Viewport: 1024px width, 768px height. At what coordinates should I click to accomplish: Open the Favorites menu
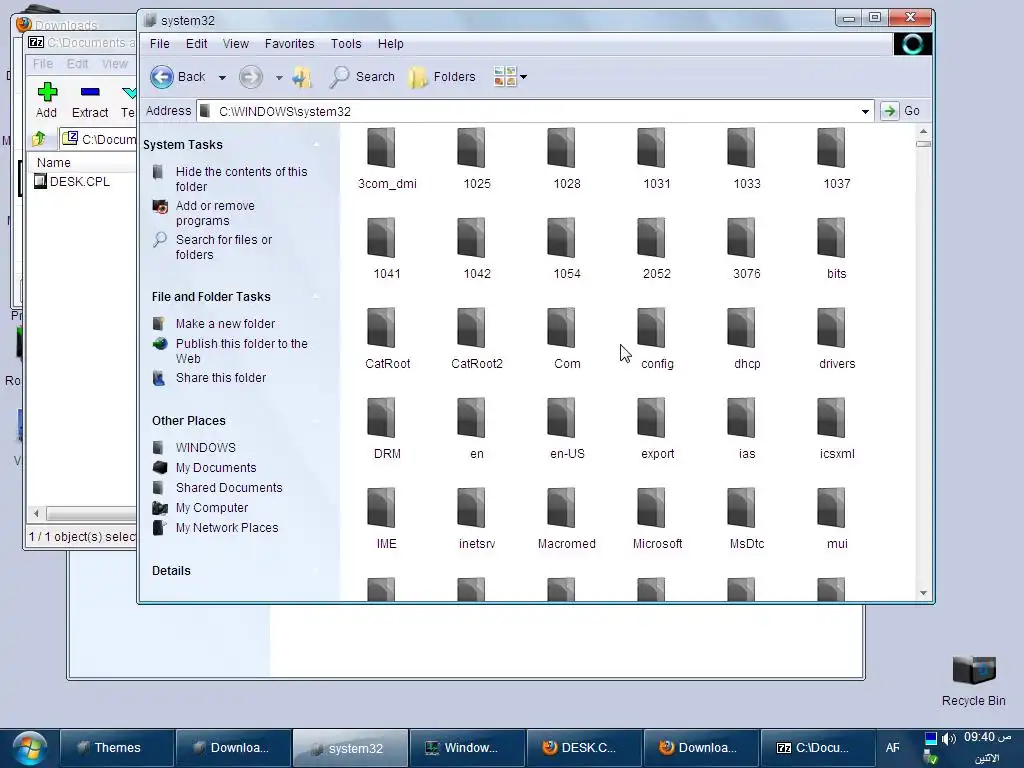click(289, 44)
